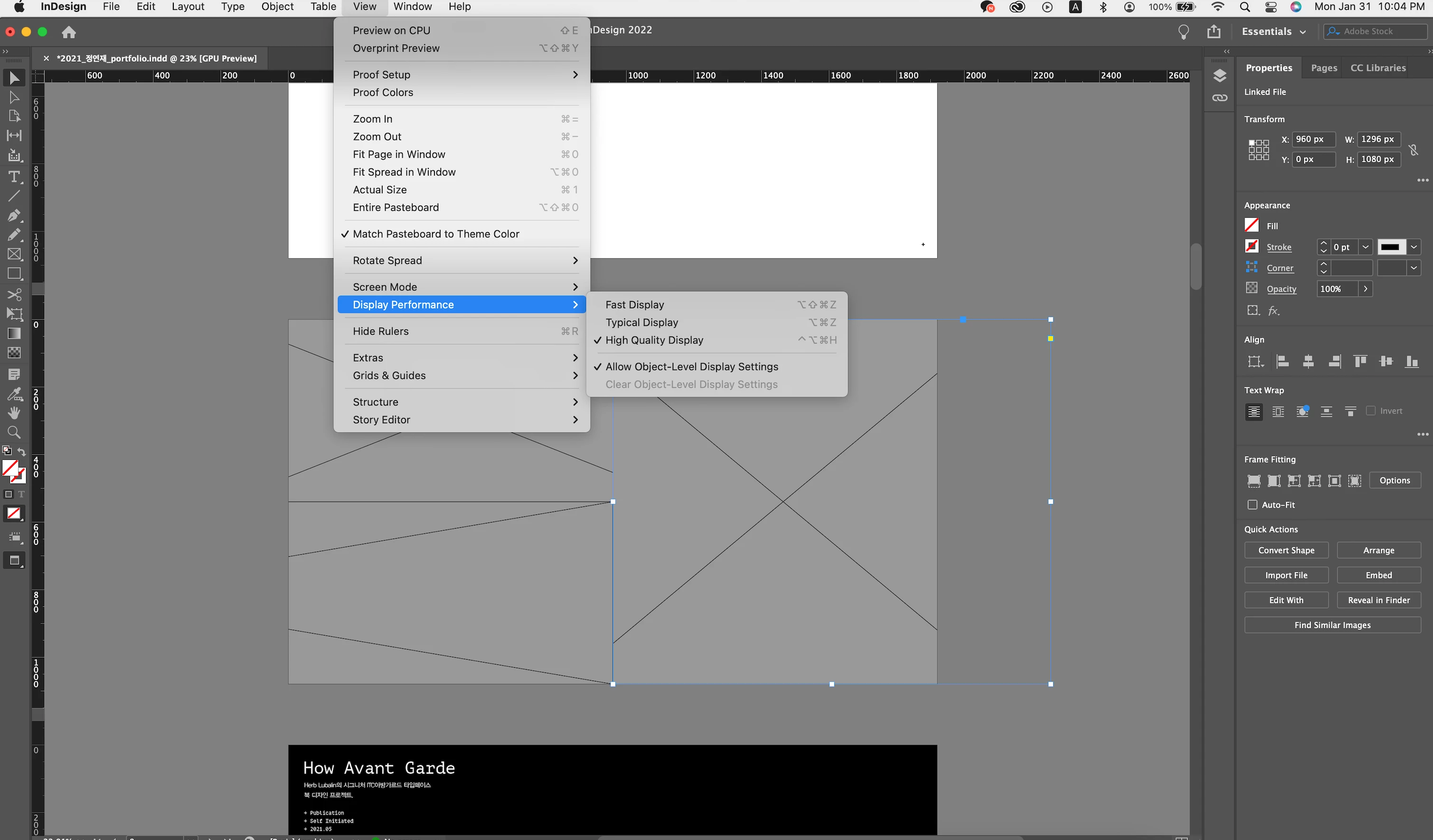Enable the Auto-Fit checkbox
Viewport: 1433px width, 840px height.
(1252, 504)
